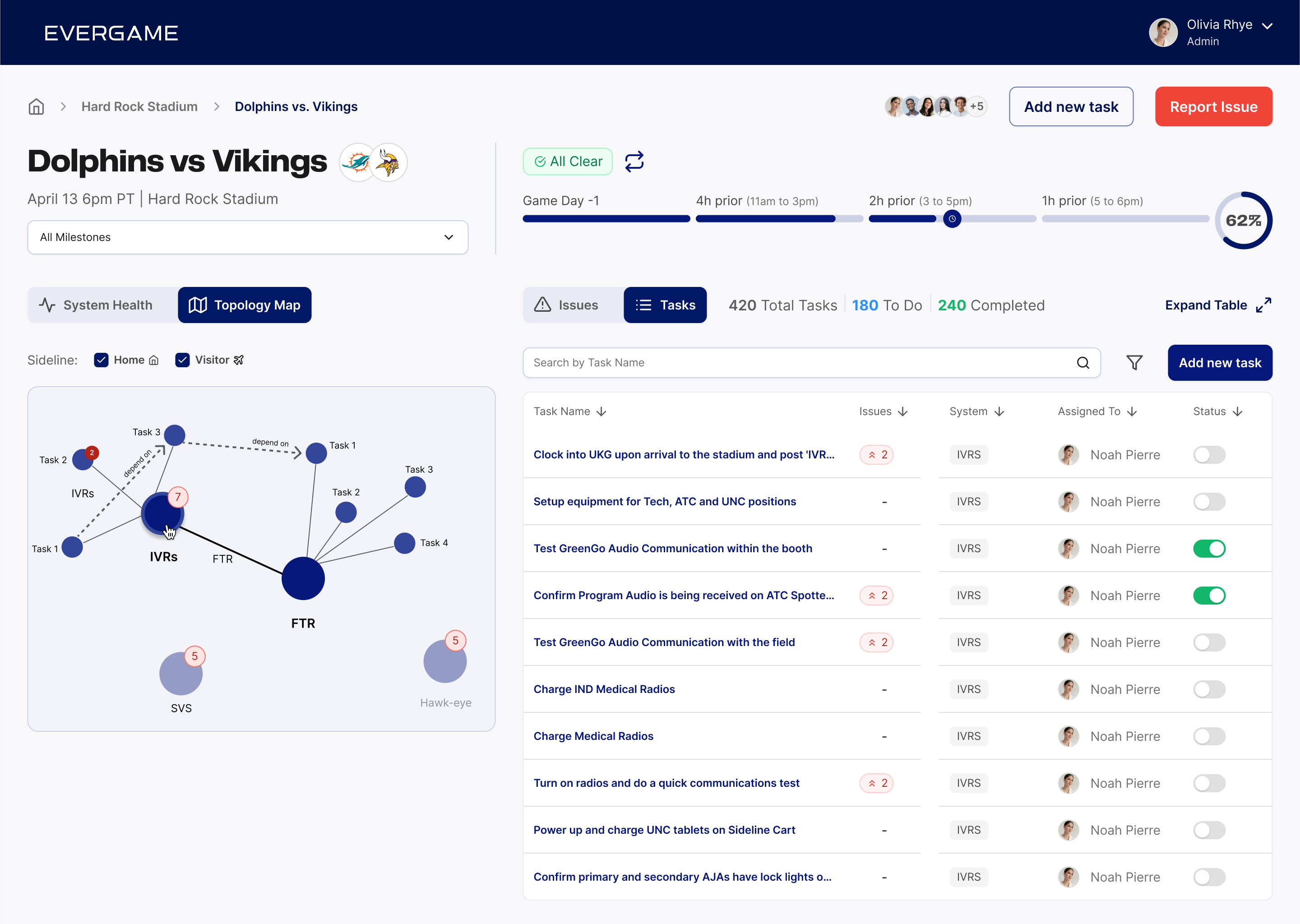Click the +5 team members avatar

(x=976, y=106)
